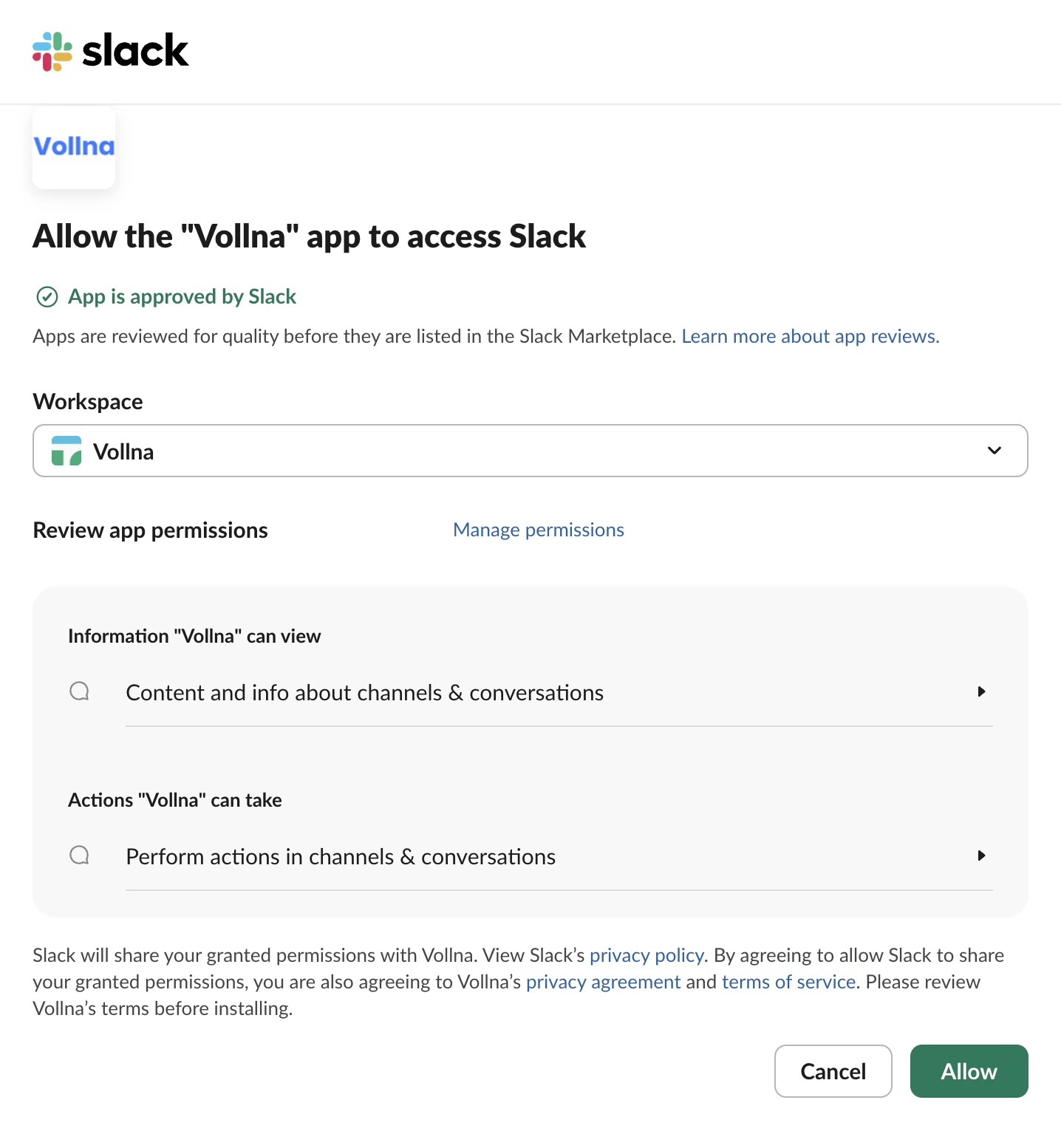Open "Learn more about app reviews" link
Viewport: 1061px width, 1148px height.
pyautogui.click(x=811, y=335)
